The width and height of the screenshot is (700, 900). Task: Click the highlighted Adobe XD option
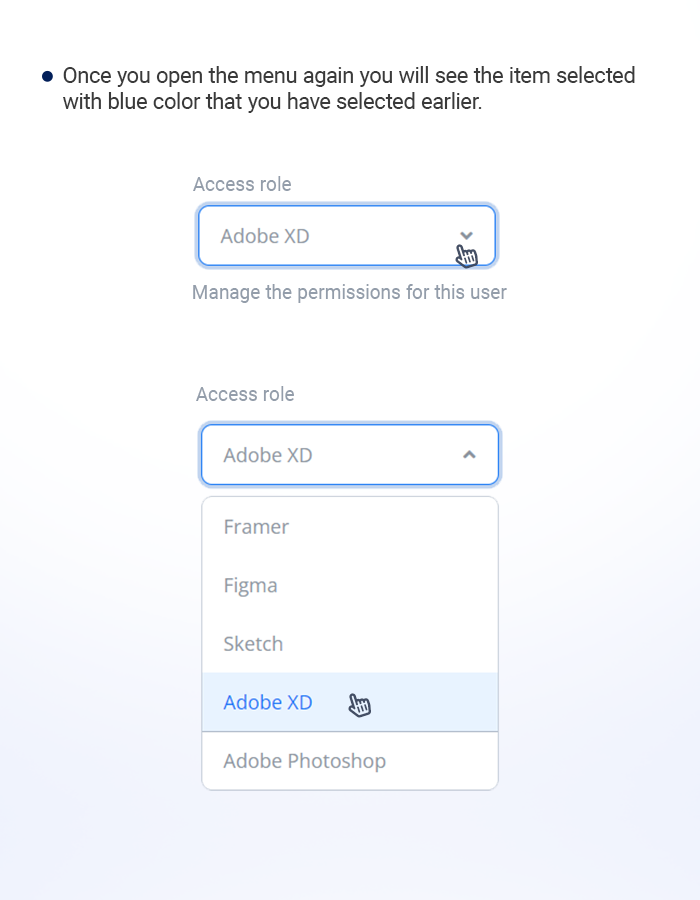coord(267,702)
